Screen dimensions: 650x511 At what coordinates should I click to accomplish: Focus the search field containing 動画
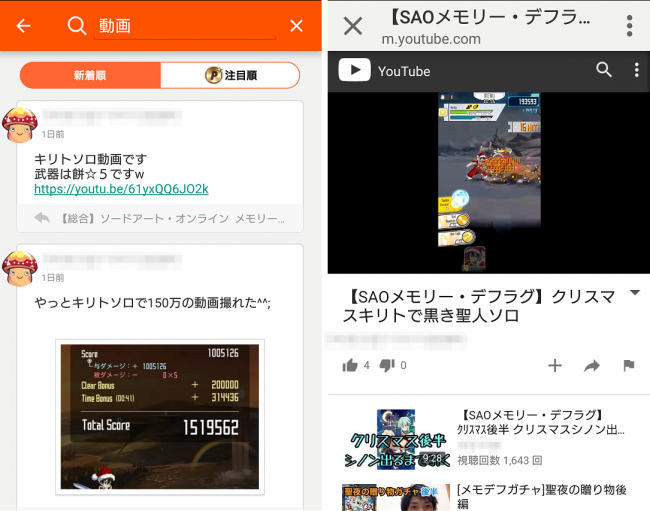[x=185, y=26]
